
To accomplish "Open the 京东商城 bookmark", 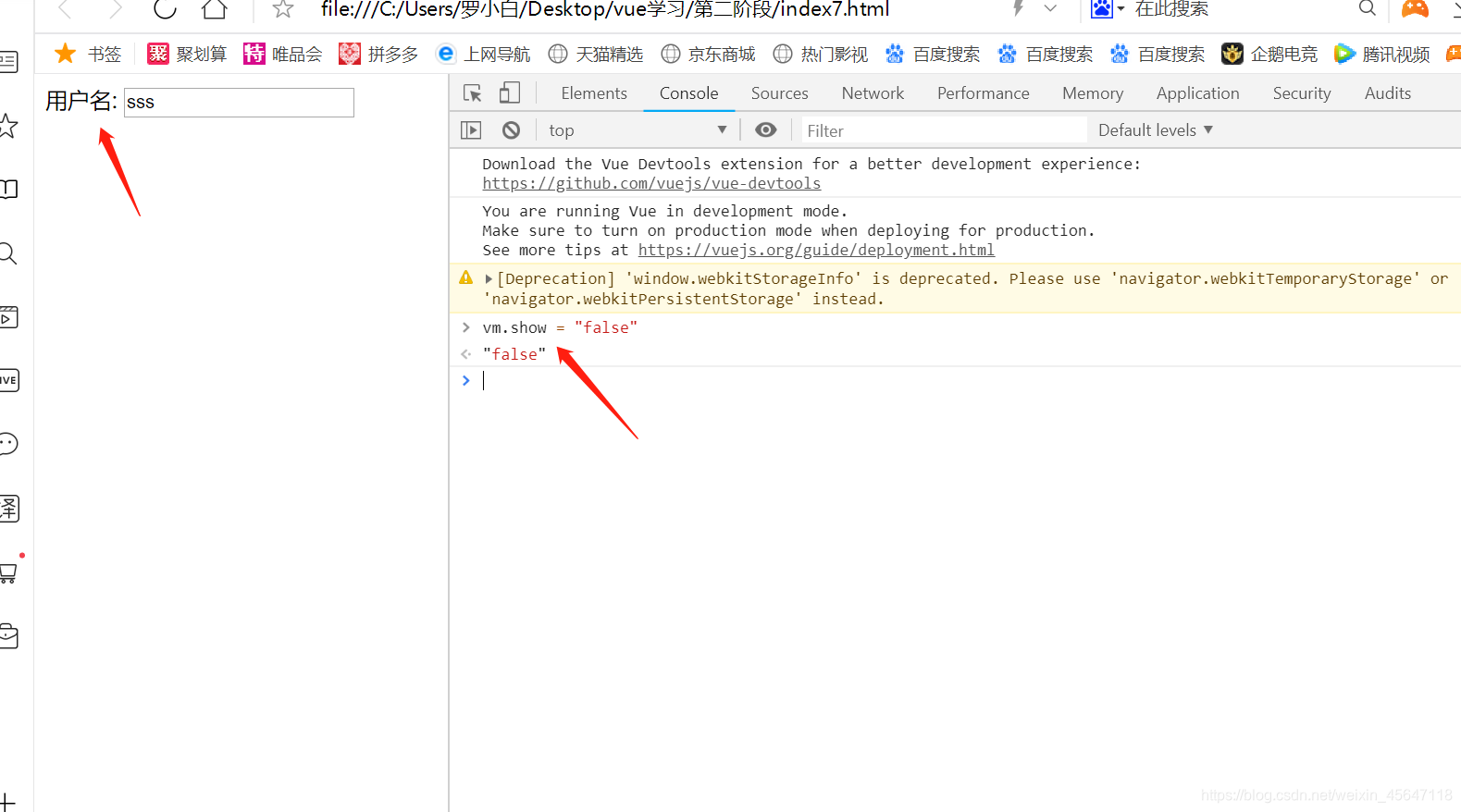I will coord(708,54).
